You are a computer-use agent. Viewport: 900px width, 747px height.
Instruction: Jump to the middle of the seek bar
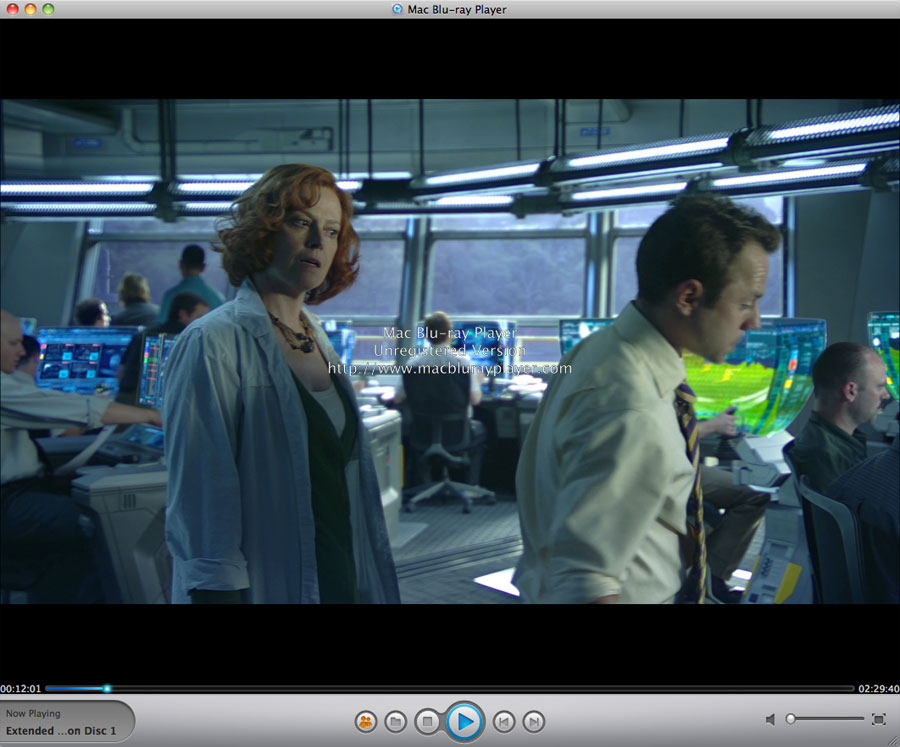coord(450,688)
